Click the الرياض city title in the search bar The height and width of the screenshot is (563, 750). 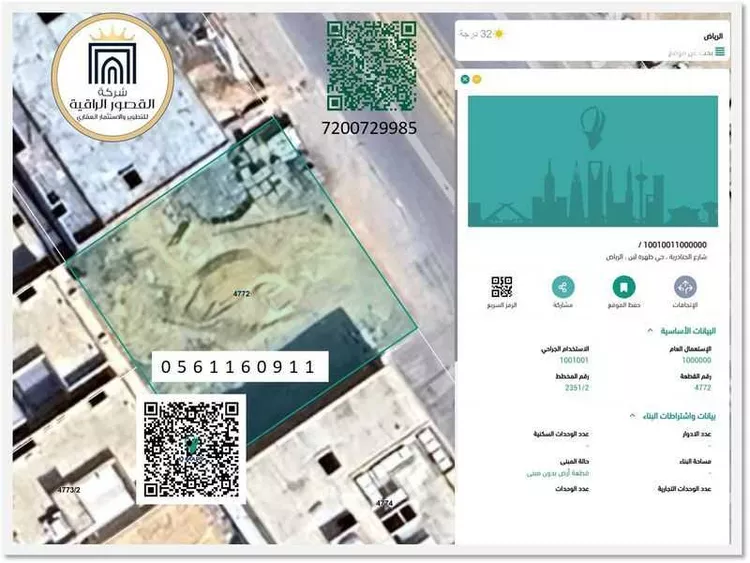click(x=713, y=36)
